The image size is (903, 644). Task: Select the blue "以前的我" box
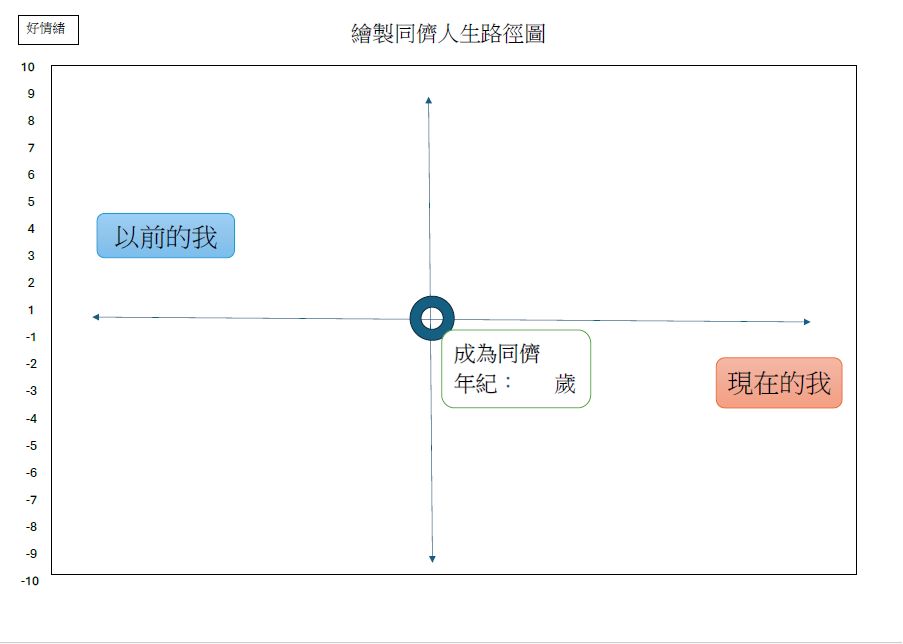(165, 236)
